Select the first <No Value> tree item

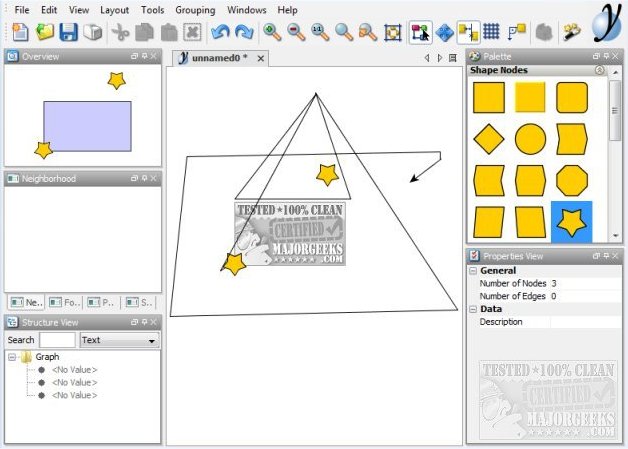pyautogui.click(x=74, y=370)
